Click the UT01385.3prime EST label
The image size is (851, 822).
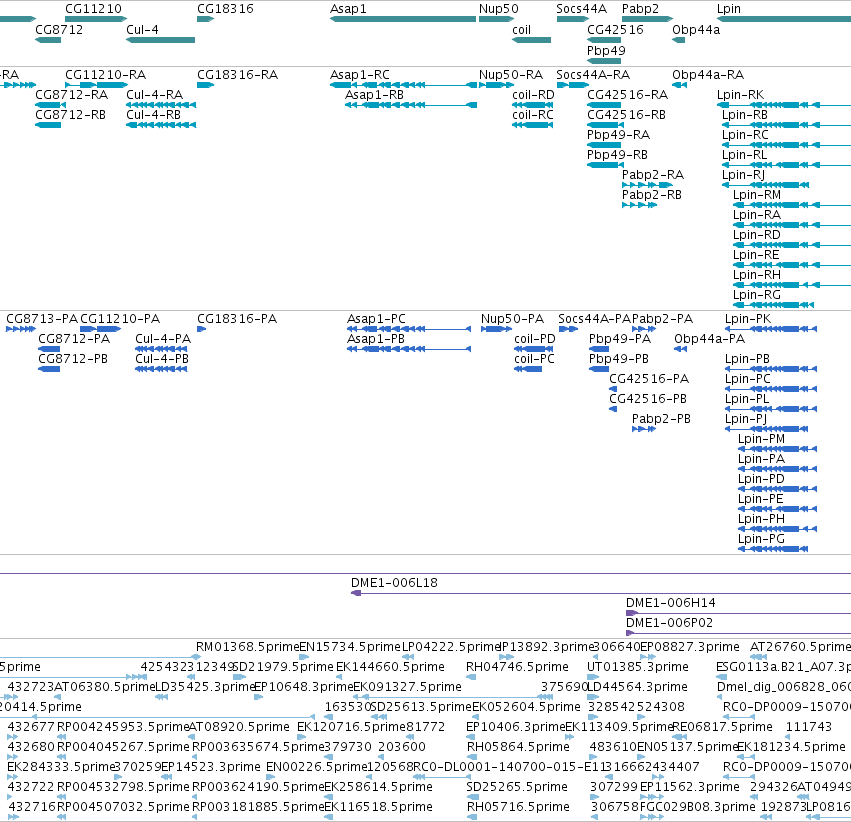coord(638,667)
